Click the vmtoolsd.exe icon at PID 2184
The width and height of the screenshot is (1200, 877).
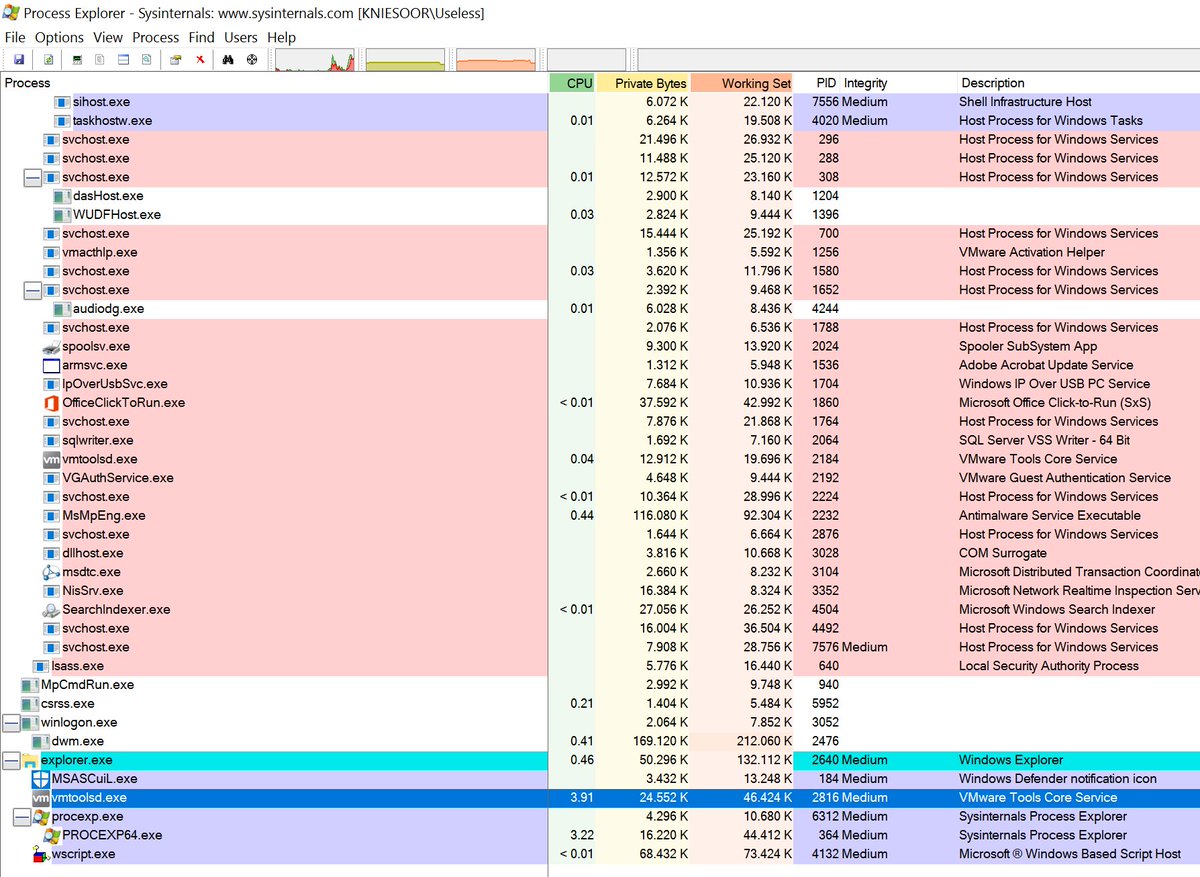52,459
